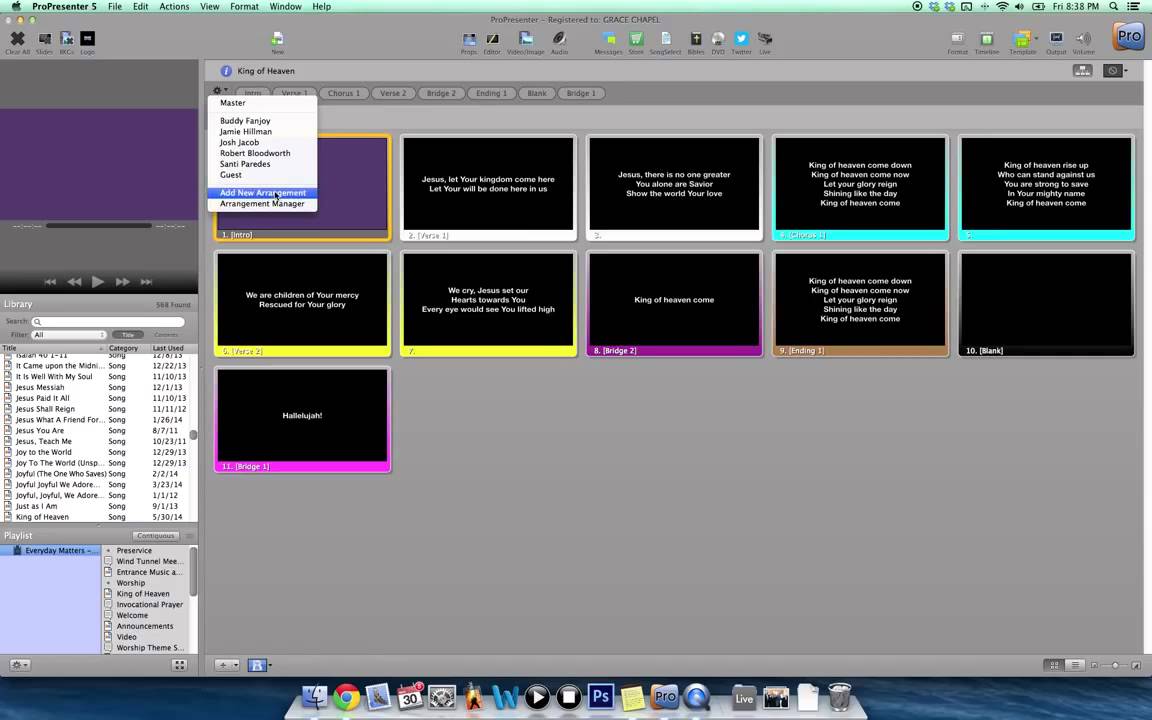Open the Filter All dropdown

(x=69, y=335)
